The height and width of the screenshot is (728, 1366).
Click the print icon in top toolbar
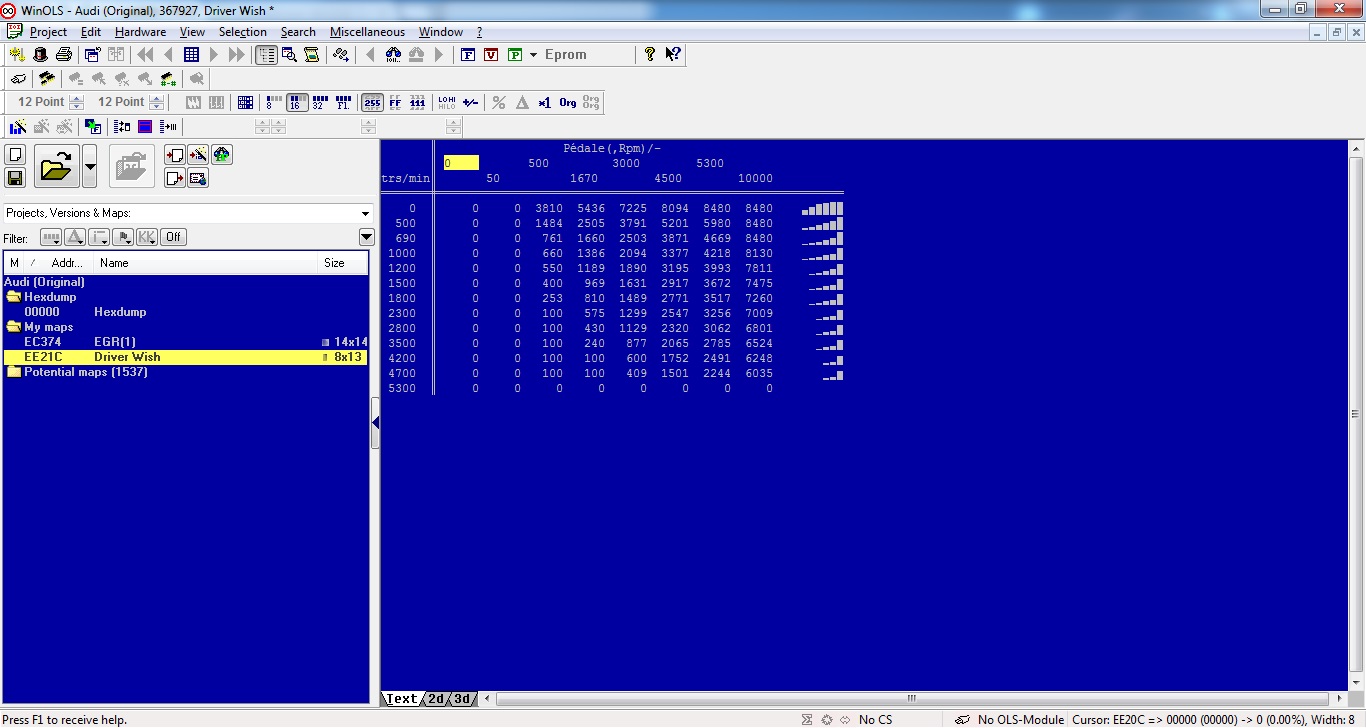pyautogui.click(x=63, y=55)
